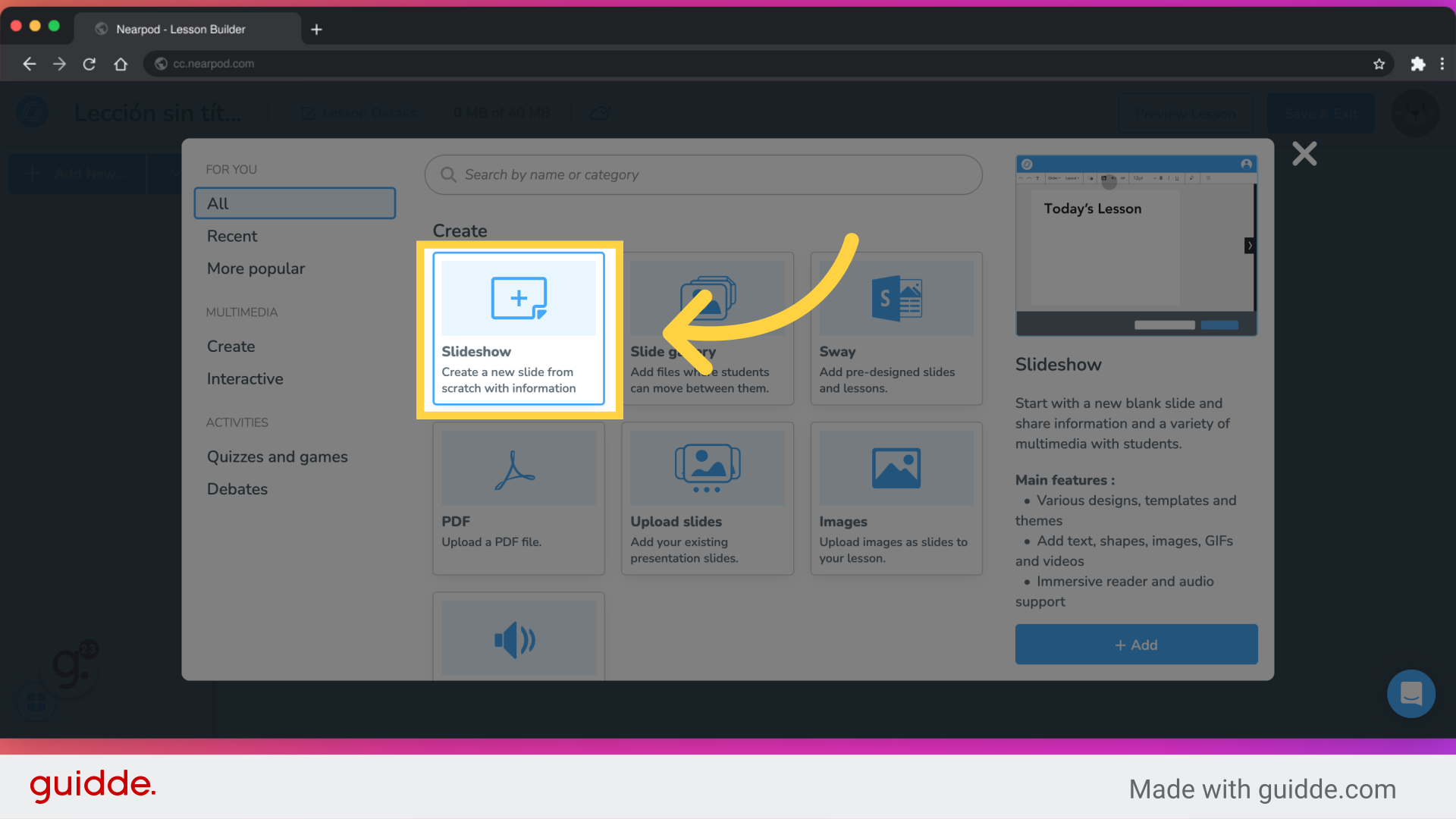Open the Order dropdown in the preview toolbar
1456x819 pixels.
[x=1054, y=178]
